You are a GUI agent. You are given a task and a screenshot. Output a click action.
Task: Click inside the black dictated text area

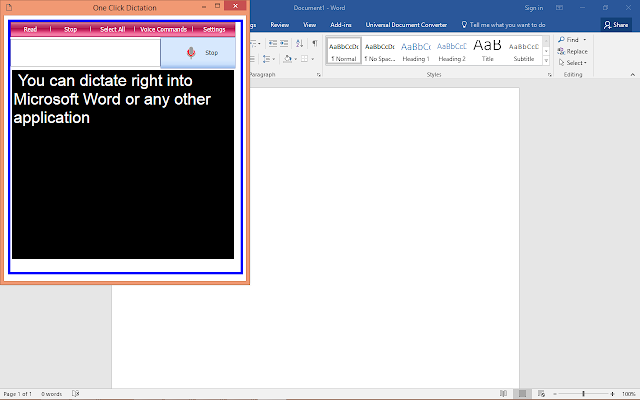(x=123, y=164)
